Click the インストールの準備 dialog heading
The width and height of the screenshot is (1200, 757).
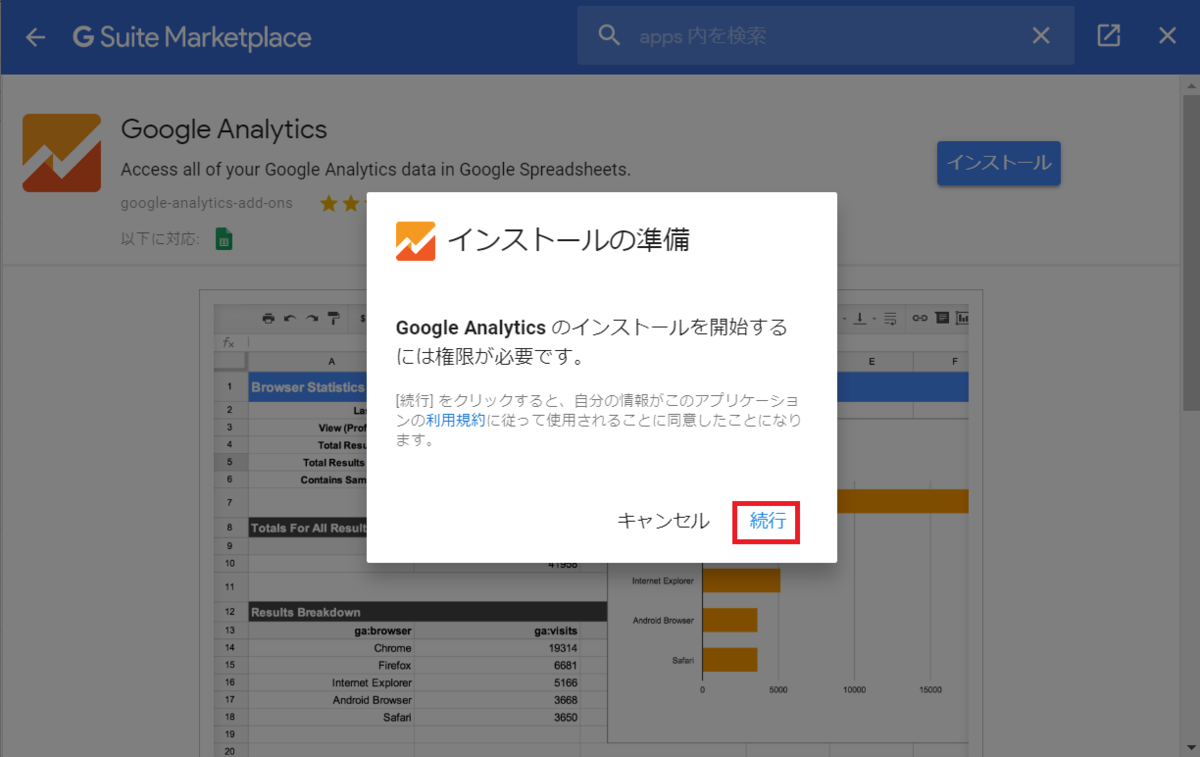point(568,240)
